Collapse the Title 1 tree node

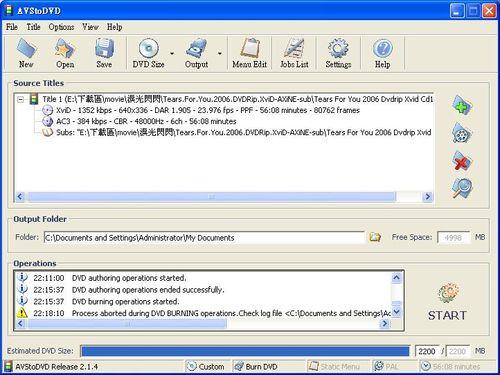[x=21, y=99]
